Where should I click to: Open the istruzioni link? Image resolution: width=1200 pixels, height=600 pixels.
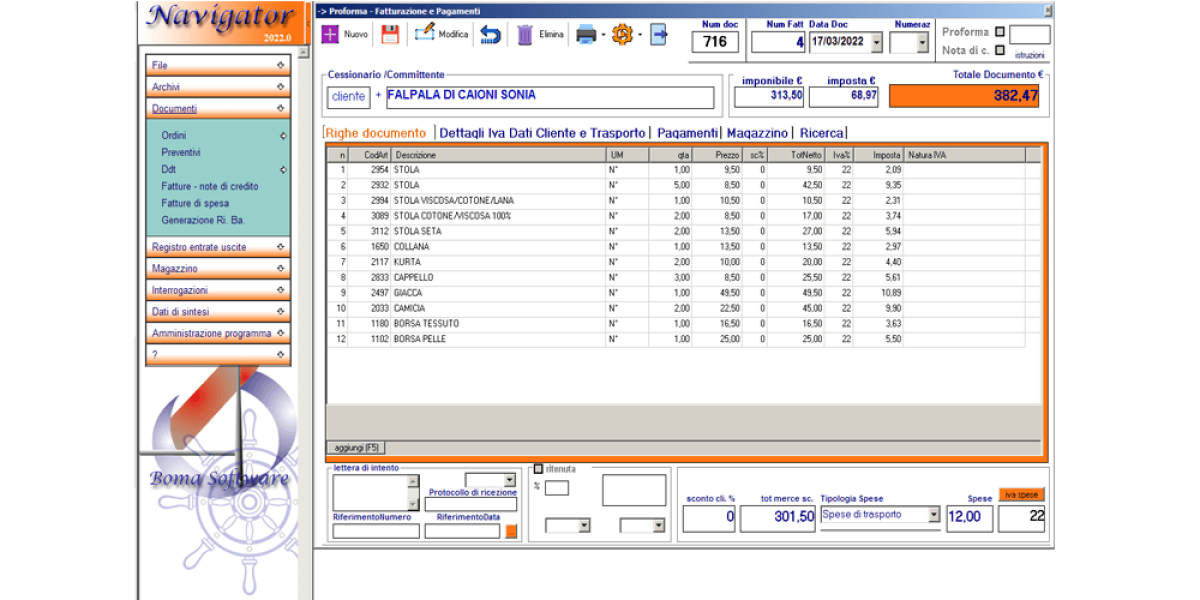(x=1030, y=55)
